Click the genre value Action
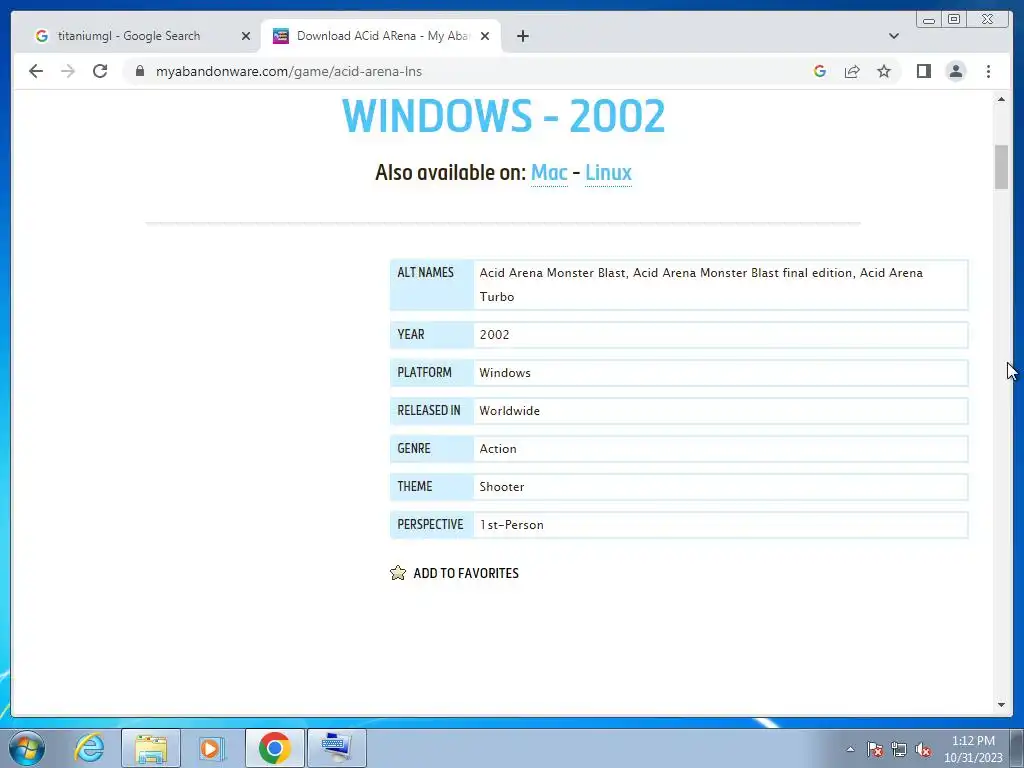 coord(498,448)
